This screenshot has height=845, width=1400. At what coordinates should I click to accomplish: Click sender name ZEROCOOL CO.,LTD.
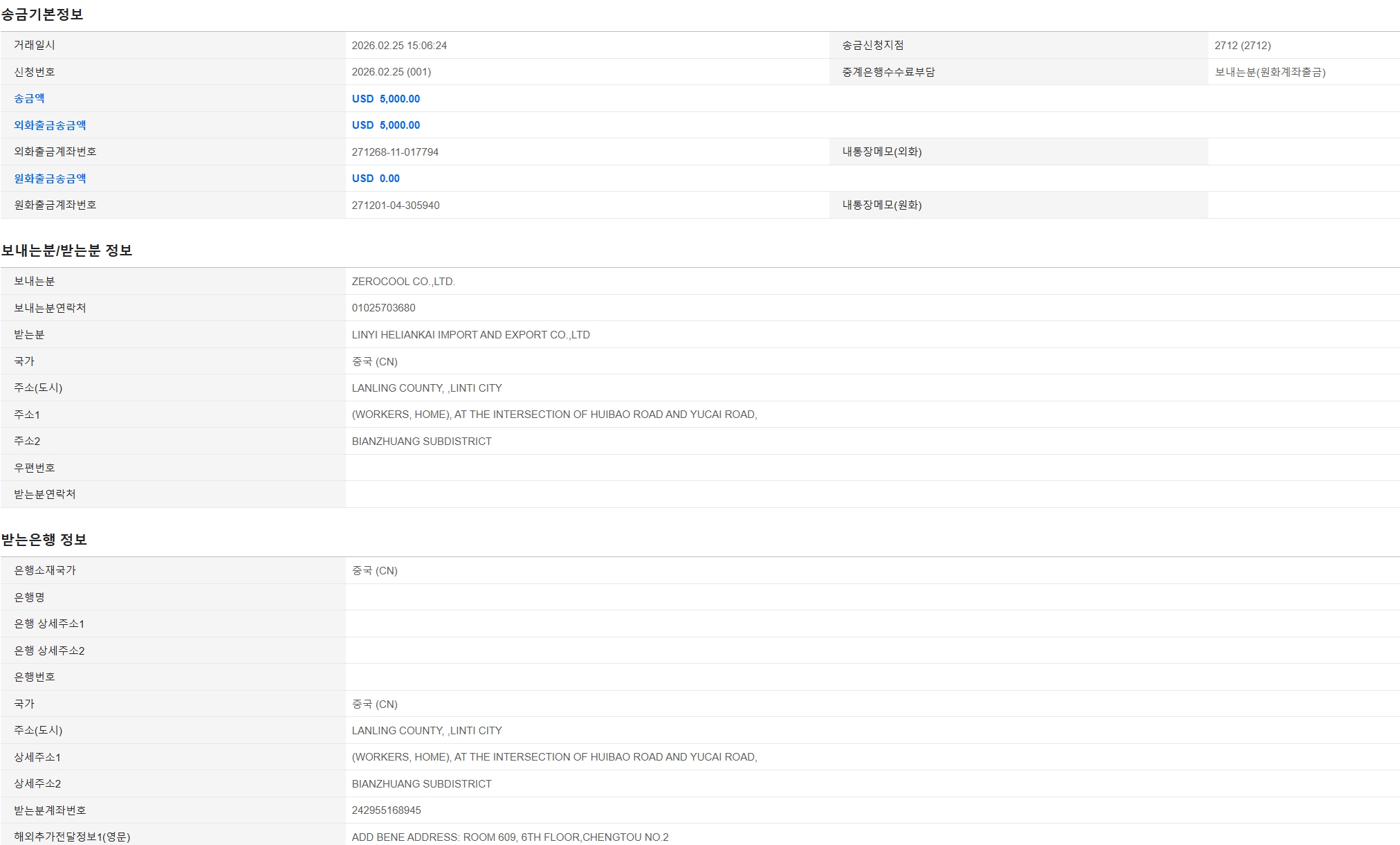tap(403, 282)
